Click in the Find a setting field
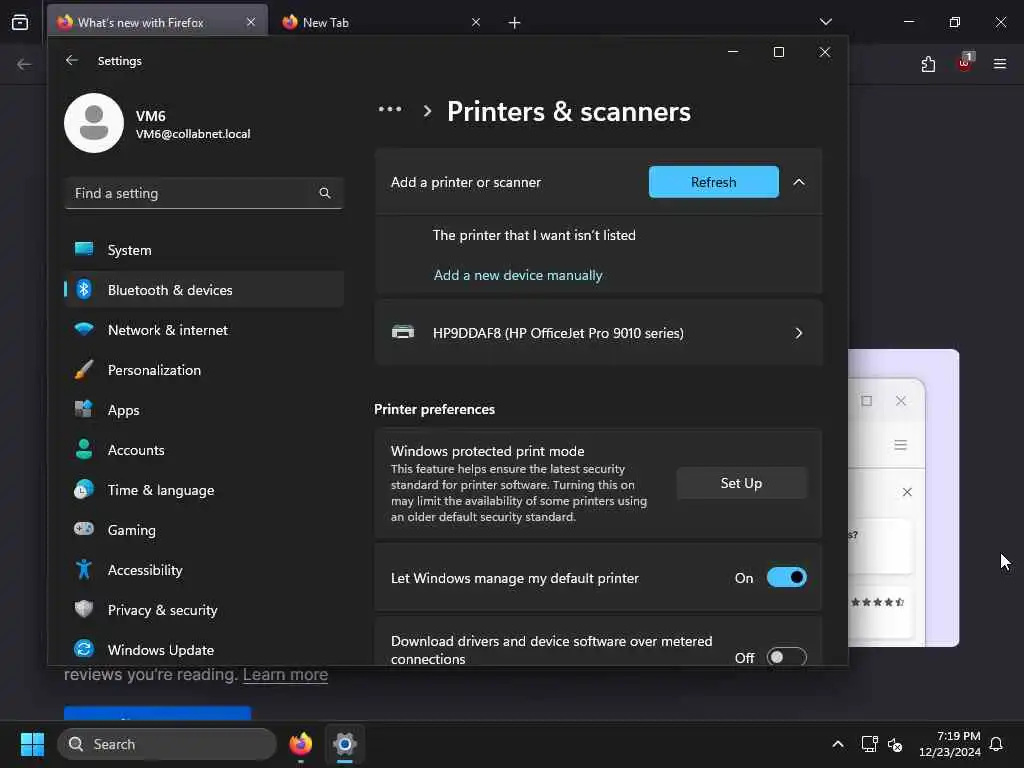The image size is (1024, 768). pyautogui.click(x=204, y=193)
